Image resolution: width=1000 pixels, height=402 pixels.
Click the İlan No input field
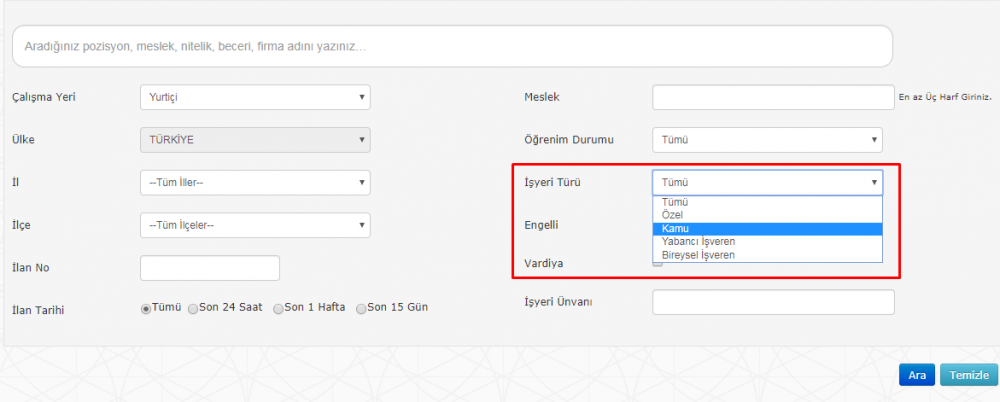pyautogui.click(x=210, y=268)
